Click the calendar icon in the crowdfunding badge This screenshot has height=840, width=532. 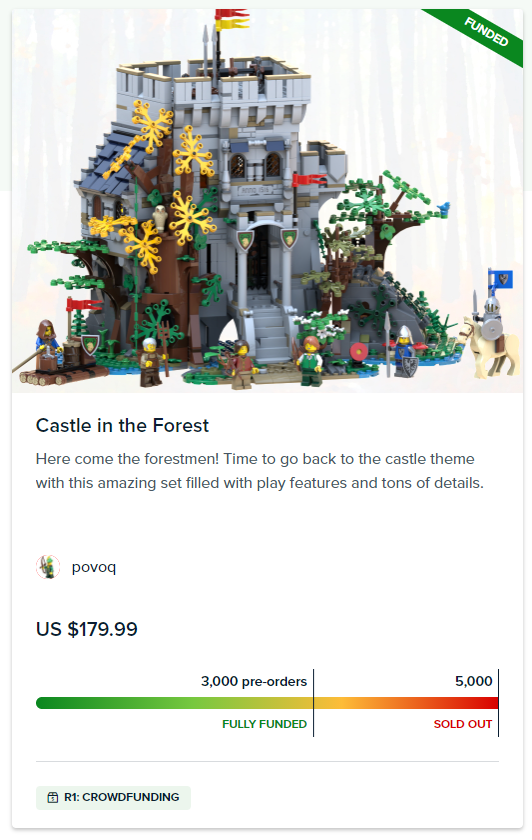point(53,797)
